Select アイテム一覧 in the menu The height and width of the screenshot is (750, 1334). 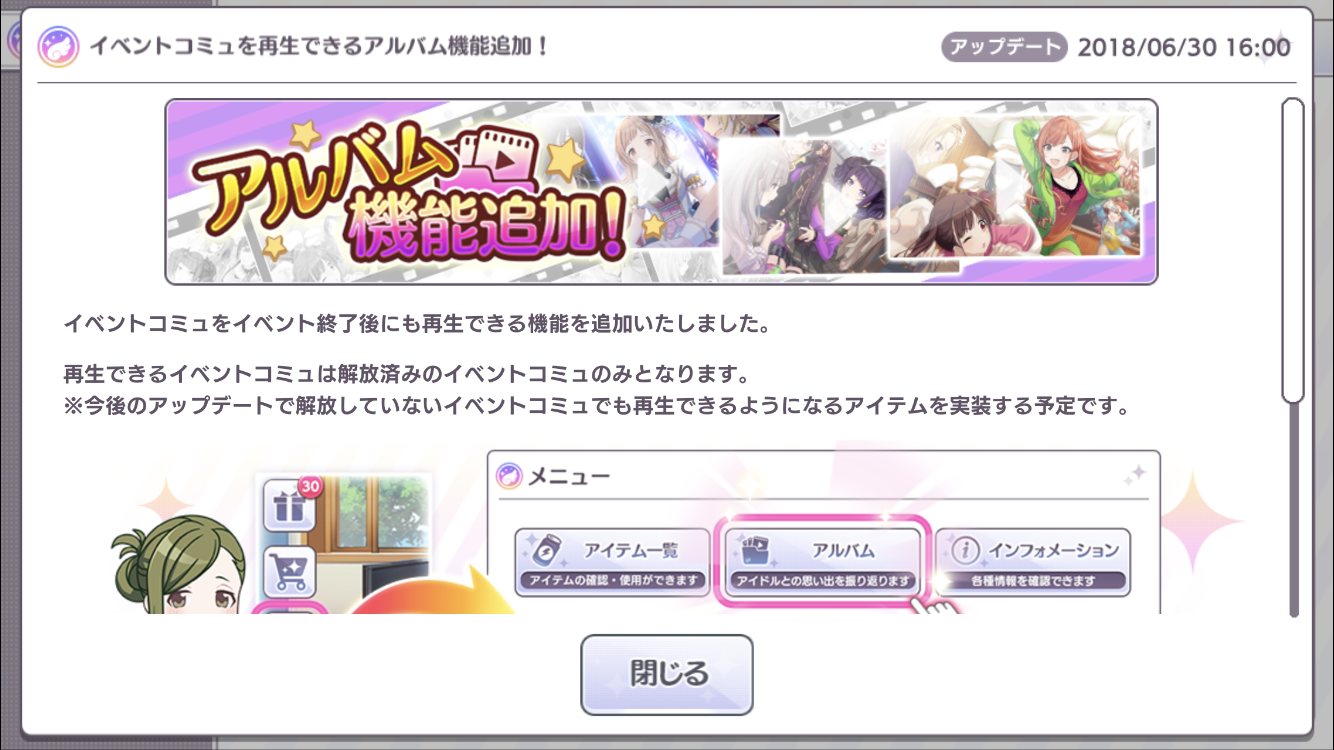612,563
